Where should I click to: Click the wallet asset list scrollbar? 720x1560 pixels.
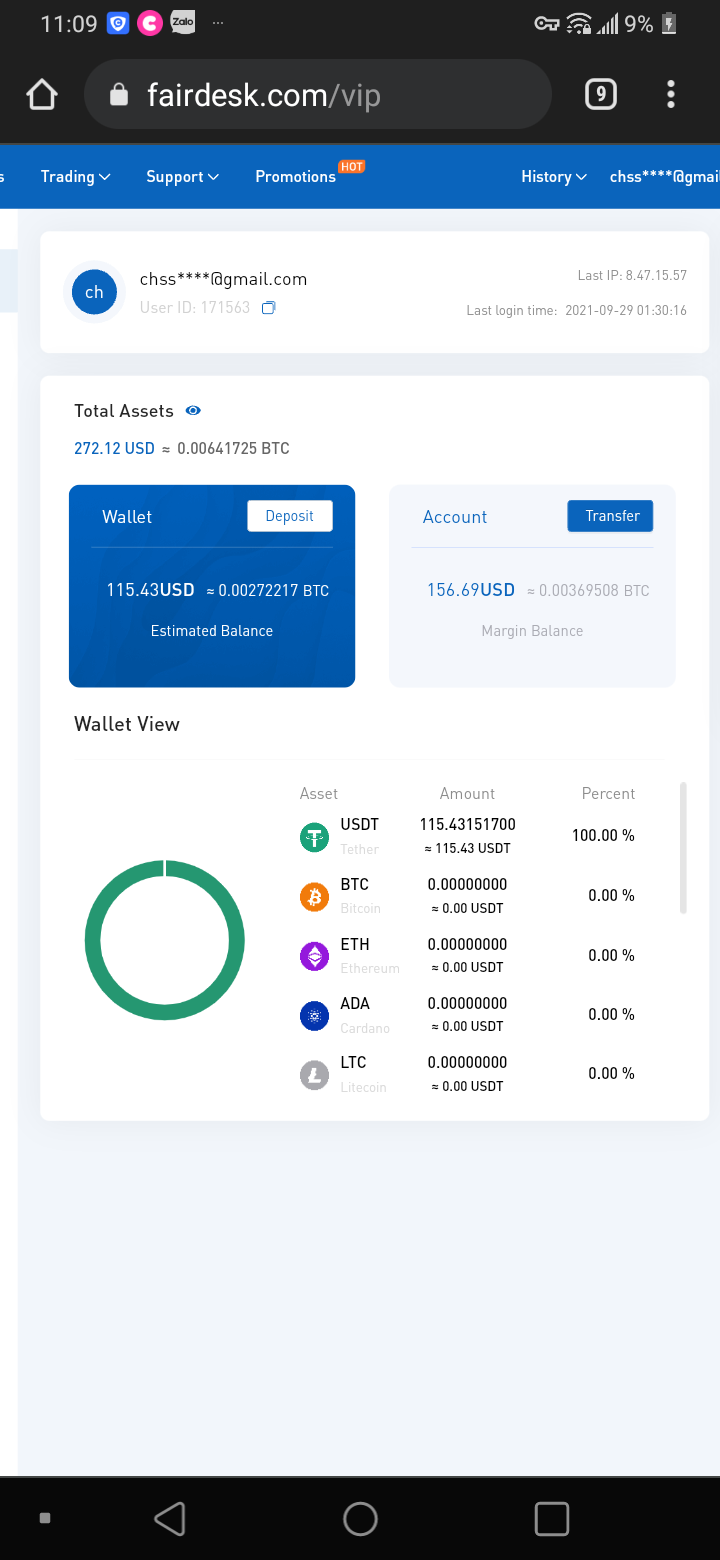(x=684, y=848)
